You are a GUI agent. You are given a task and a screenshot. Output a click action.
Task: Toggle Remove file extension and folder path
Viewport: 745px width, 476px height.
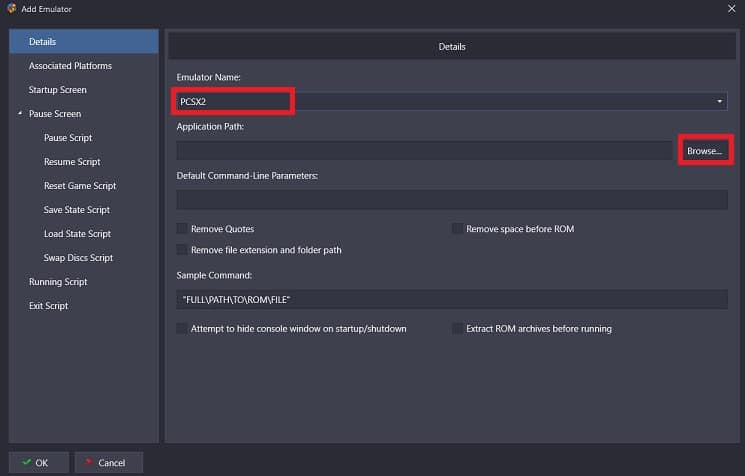click(182, 249)
